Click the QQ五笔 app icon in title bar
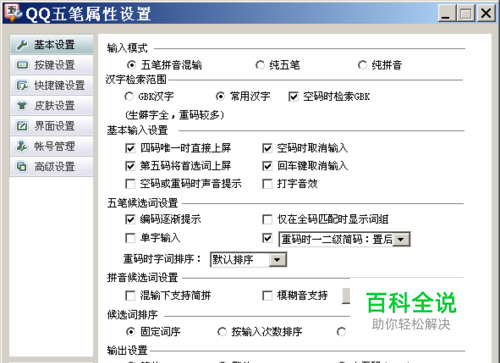Image resolution: width=500 pixels, height=363 pixels. (13, 13)
